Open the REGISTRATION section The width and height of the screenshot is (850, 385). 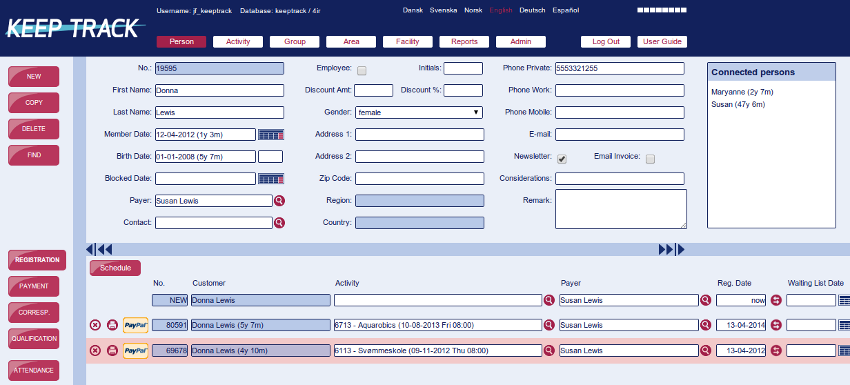37,260
